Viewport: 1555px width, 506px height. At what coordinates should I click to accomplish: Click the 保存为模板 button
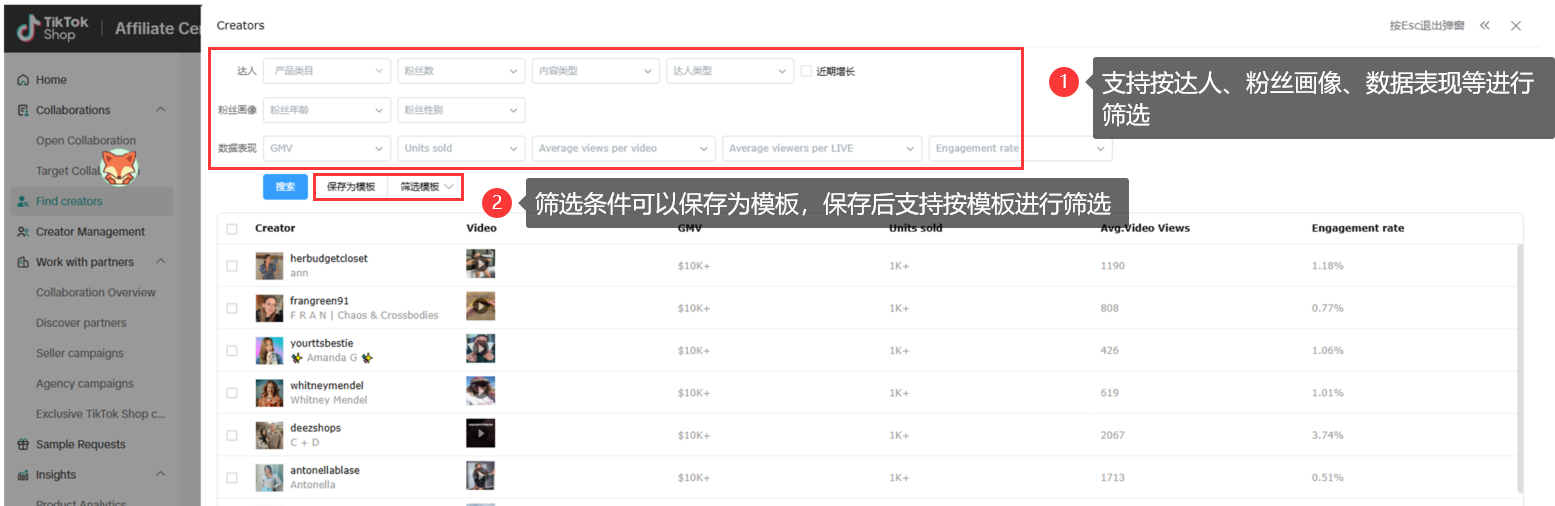(x=351, y=187)
